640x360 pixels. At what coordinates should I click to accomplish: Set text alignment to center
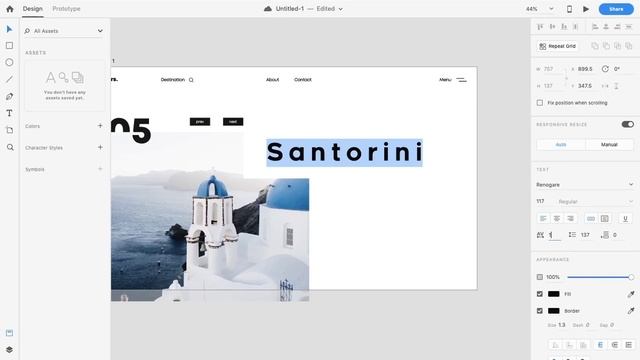coord(557,219)
